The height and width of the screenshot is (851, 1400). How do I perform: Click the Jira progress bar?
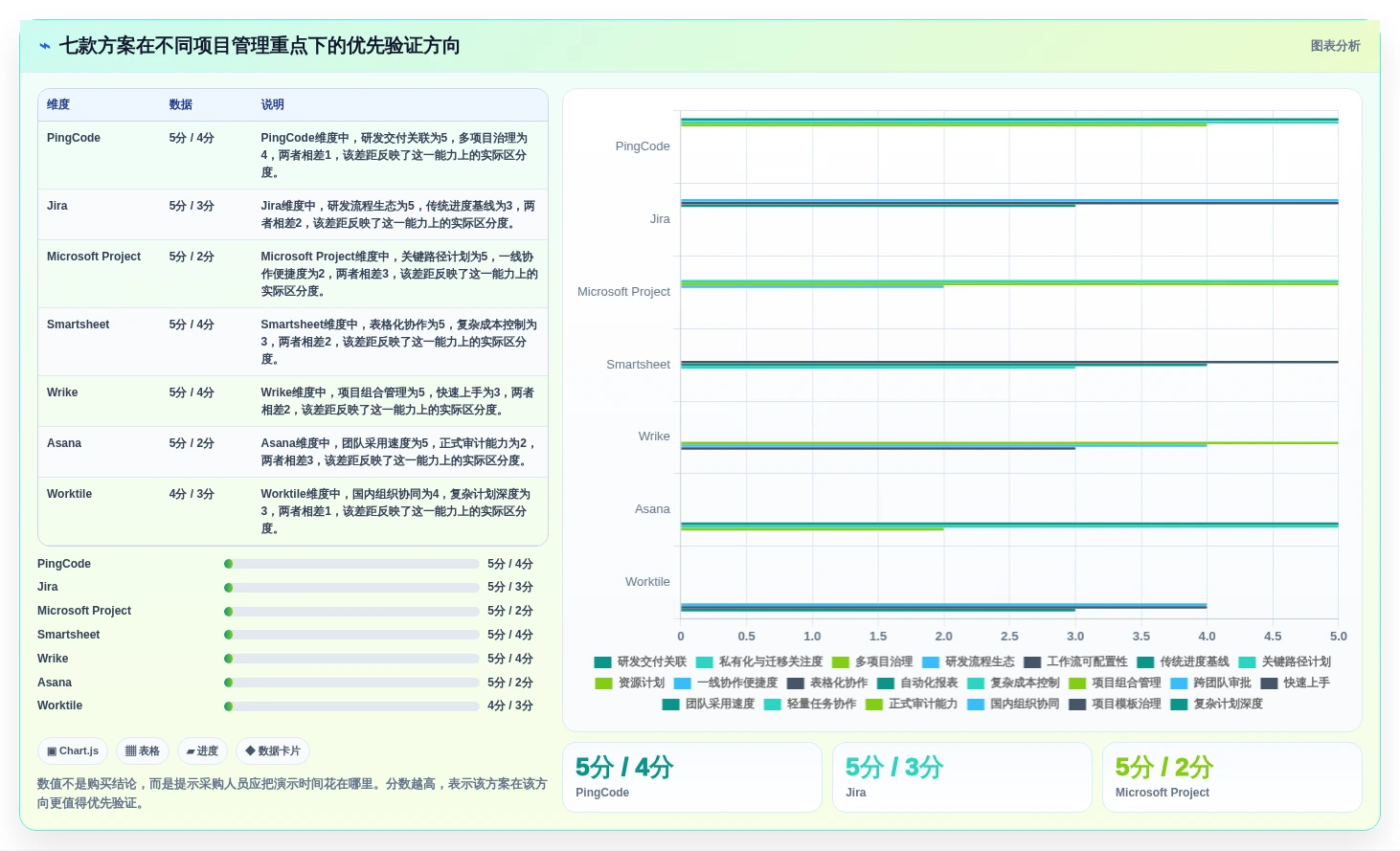[x=351, y=588]
